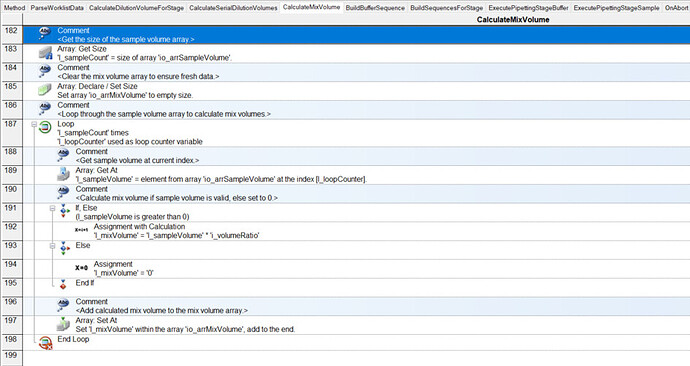Collapse the If, Else block on line 191

[x=52, y=209]
